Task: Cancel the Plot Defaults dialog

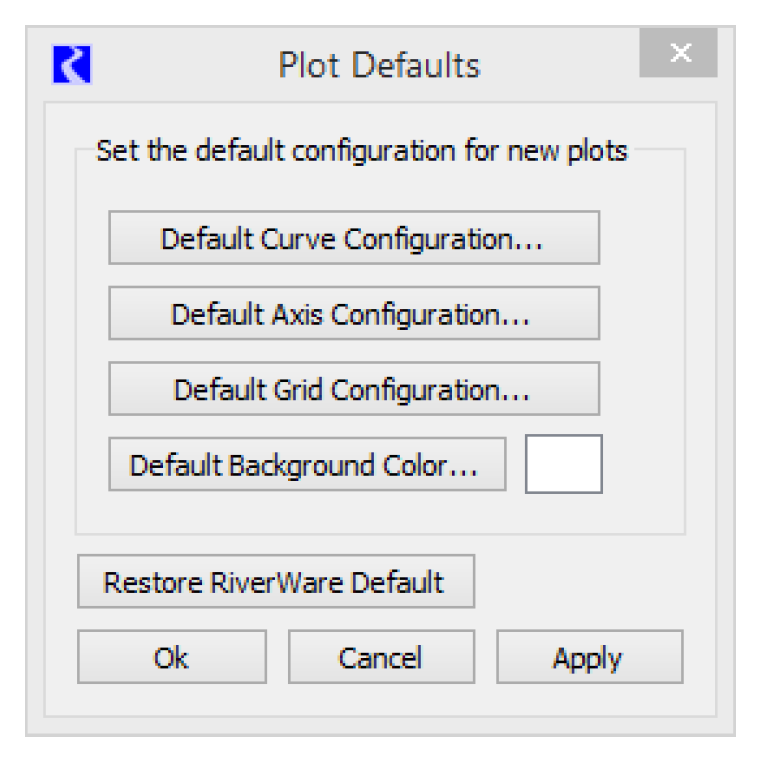Action: point(380,657)
